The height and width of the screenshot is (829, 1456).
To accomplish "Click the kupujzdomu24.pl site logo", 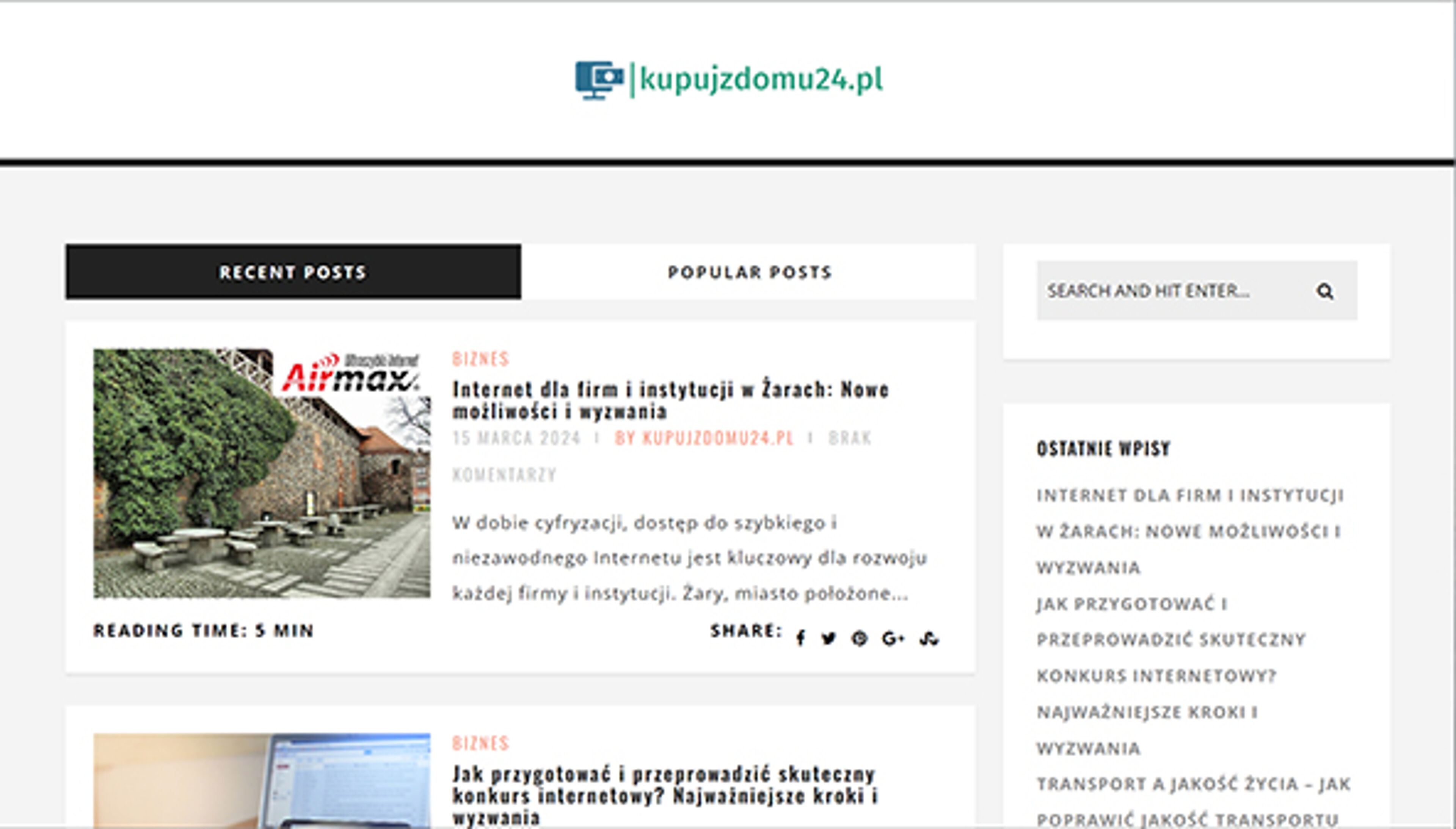I will tap(729, 80).
